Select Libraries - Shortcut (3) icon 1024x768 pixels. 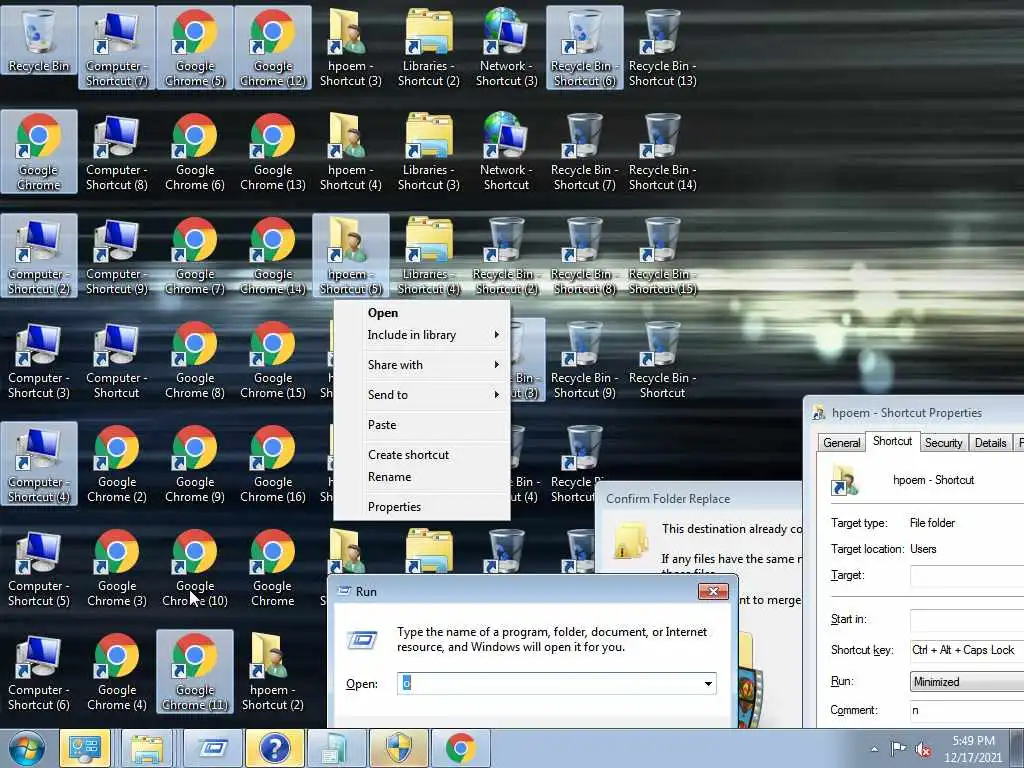click(429, 152)
